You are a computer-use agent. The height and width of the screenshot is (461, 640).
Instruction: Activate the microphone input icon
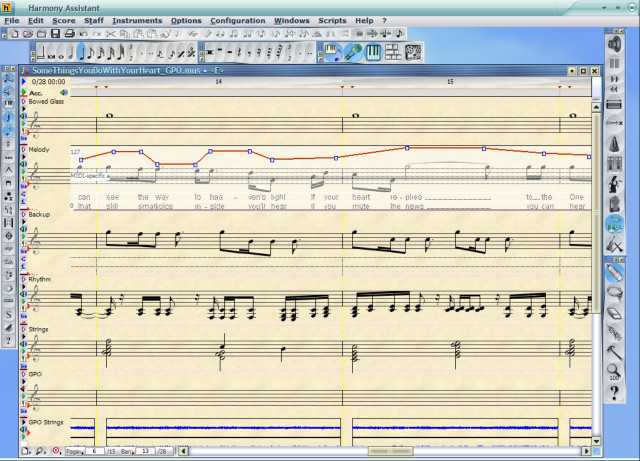[353, 52]
